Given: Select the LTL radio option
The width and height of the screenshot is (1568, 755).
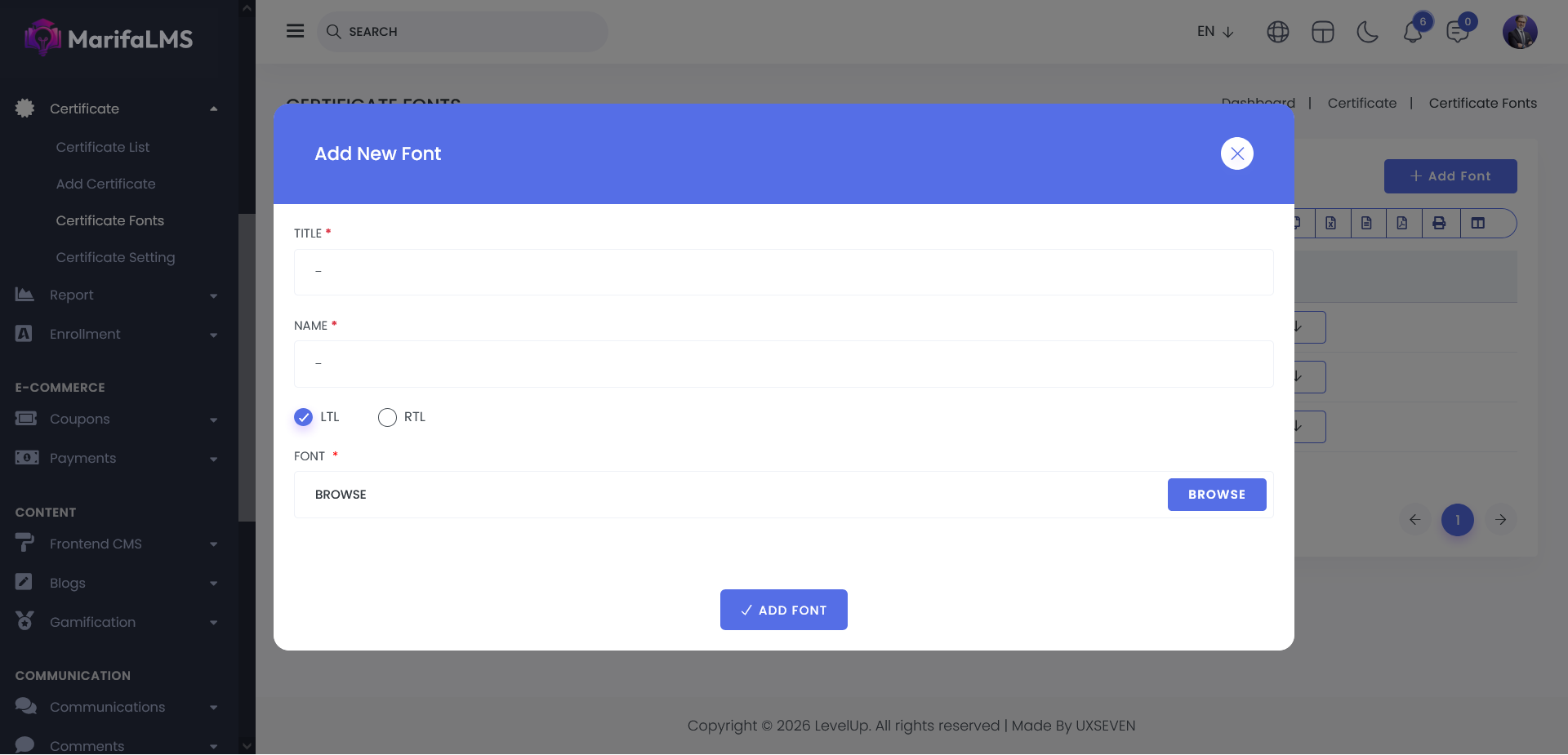Looking at the screenshot, I should [304, 417].
